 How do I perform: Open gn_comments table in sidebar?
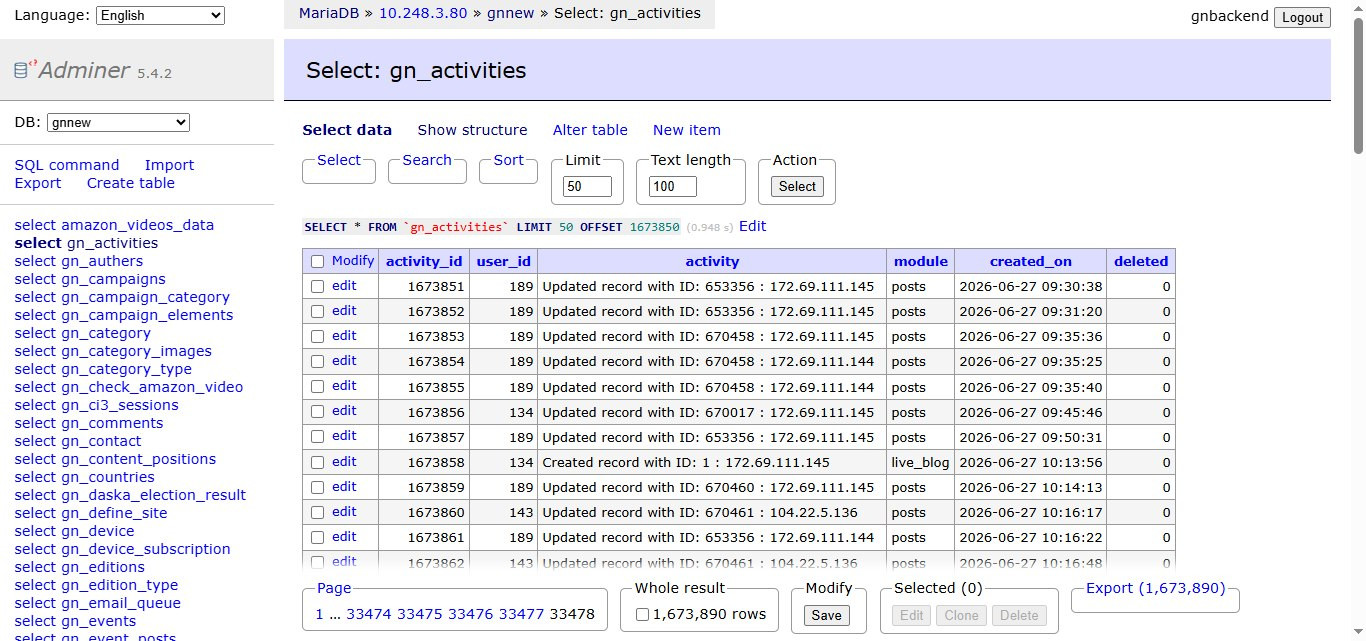(112, 423)
